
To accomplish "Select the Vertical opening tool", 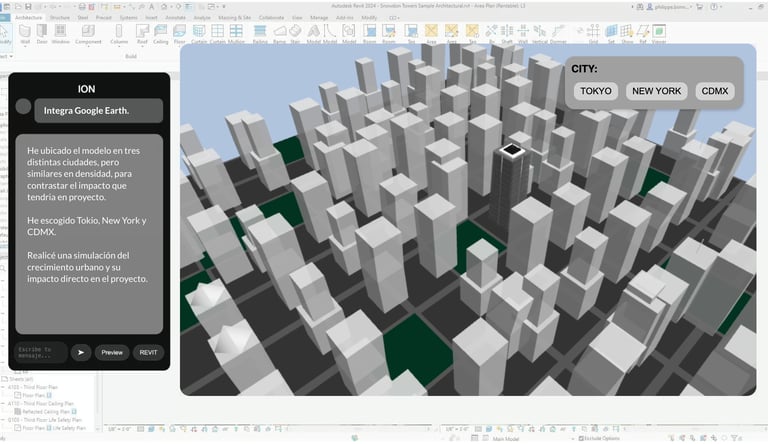I will tap(540, 34).
